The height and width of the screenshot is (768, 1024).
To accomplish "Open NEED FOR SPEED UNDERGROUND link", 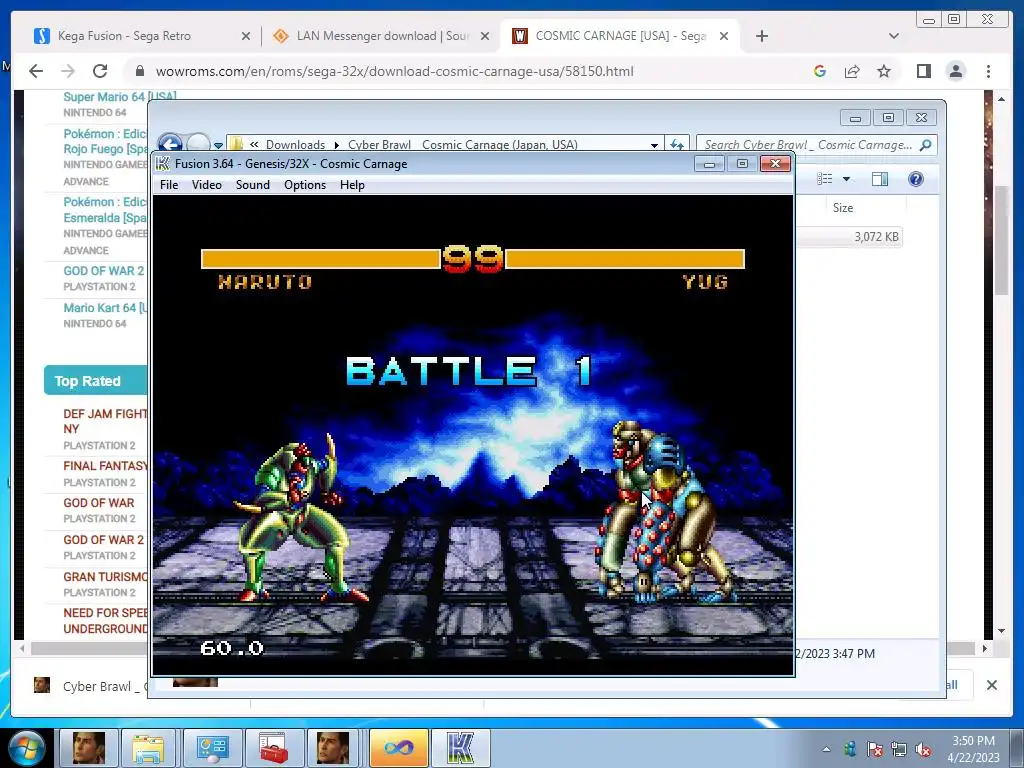I will (105, 621).
